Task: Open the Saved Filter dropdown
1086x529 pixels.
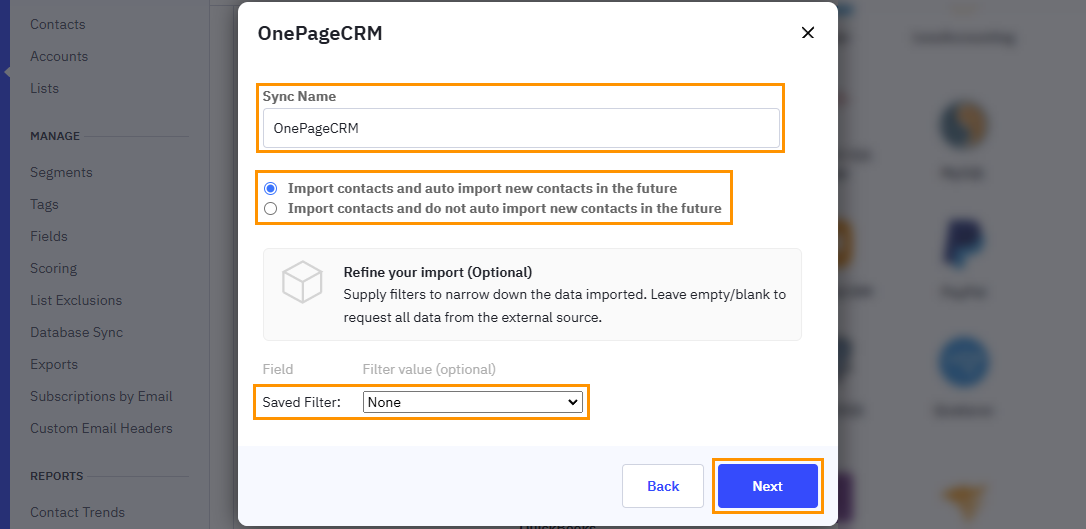Action: pyautogui.click(x=472, y=402)
